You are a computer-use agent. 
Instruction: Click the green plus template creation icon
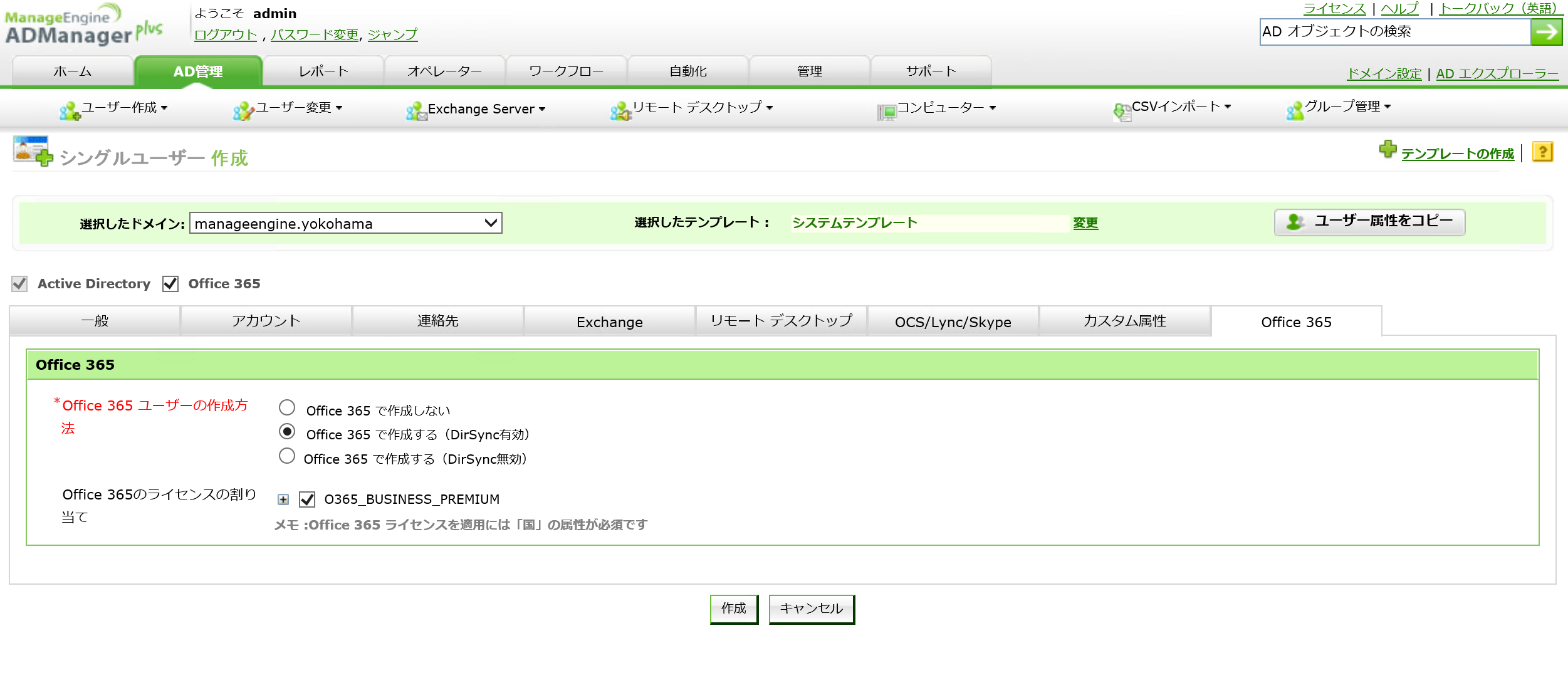[x=1388, y=150]
